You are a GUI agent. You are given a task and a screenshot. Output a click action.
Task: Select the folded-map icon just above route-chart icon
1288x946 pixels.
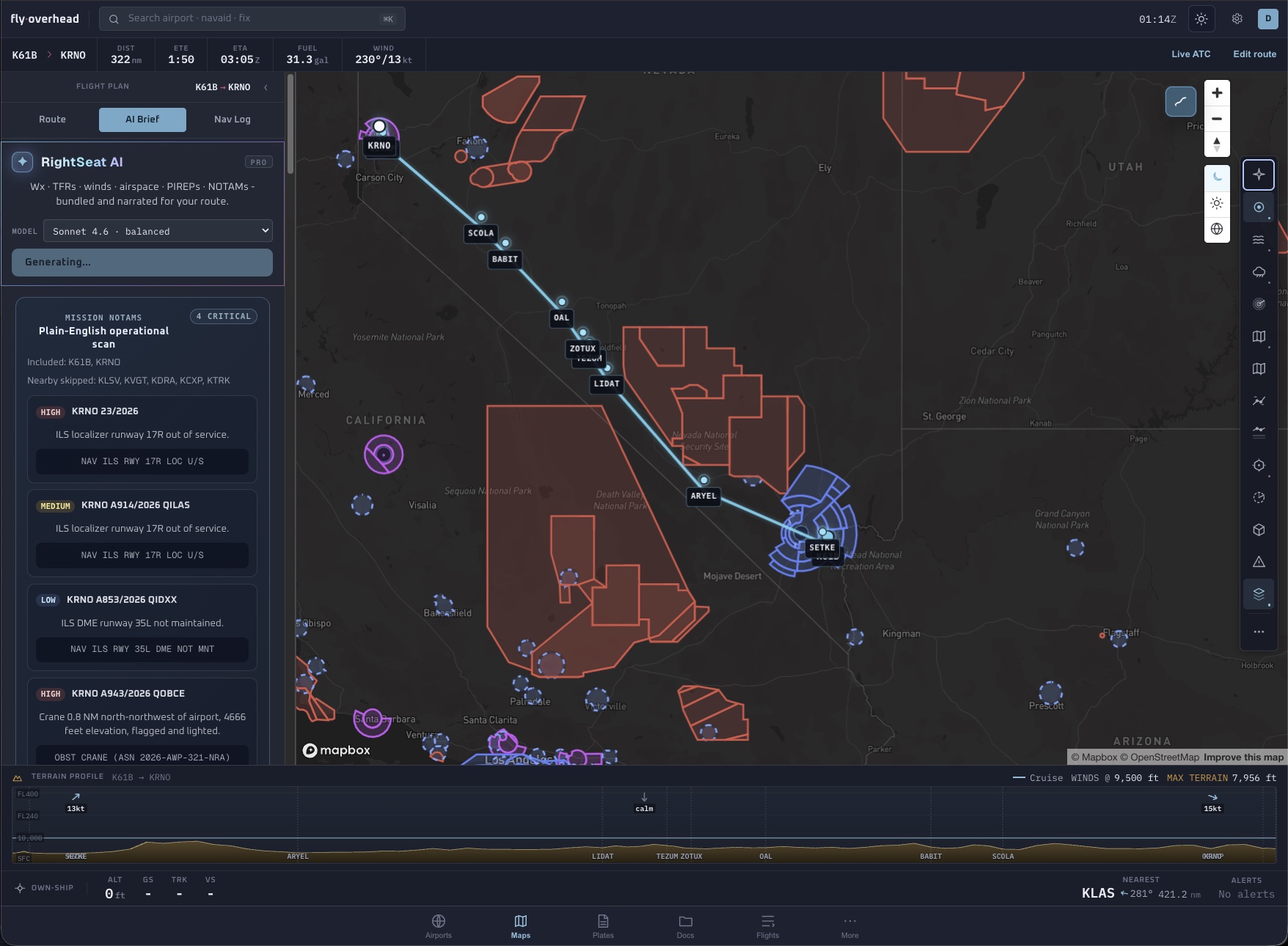click(x=1259, y=368)
